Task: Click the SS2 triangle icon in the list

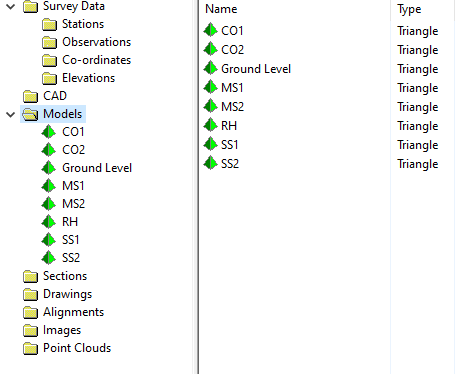Action: [211, 163]
